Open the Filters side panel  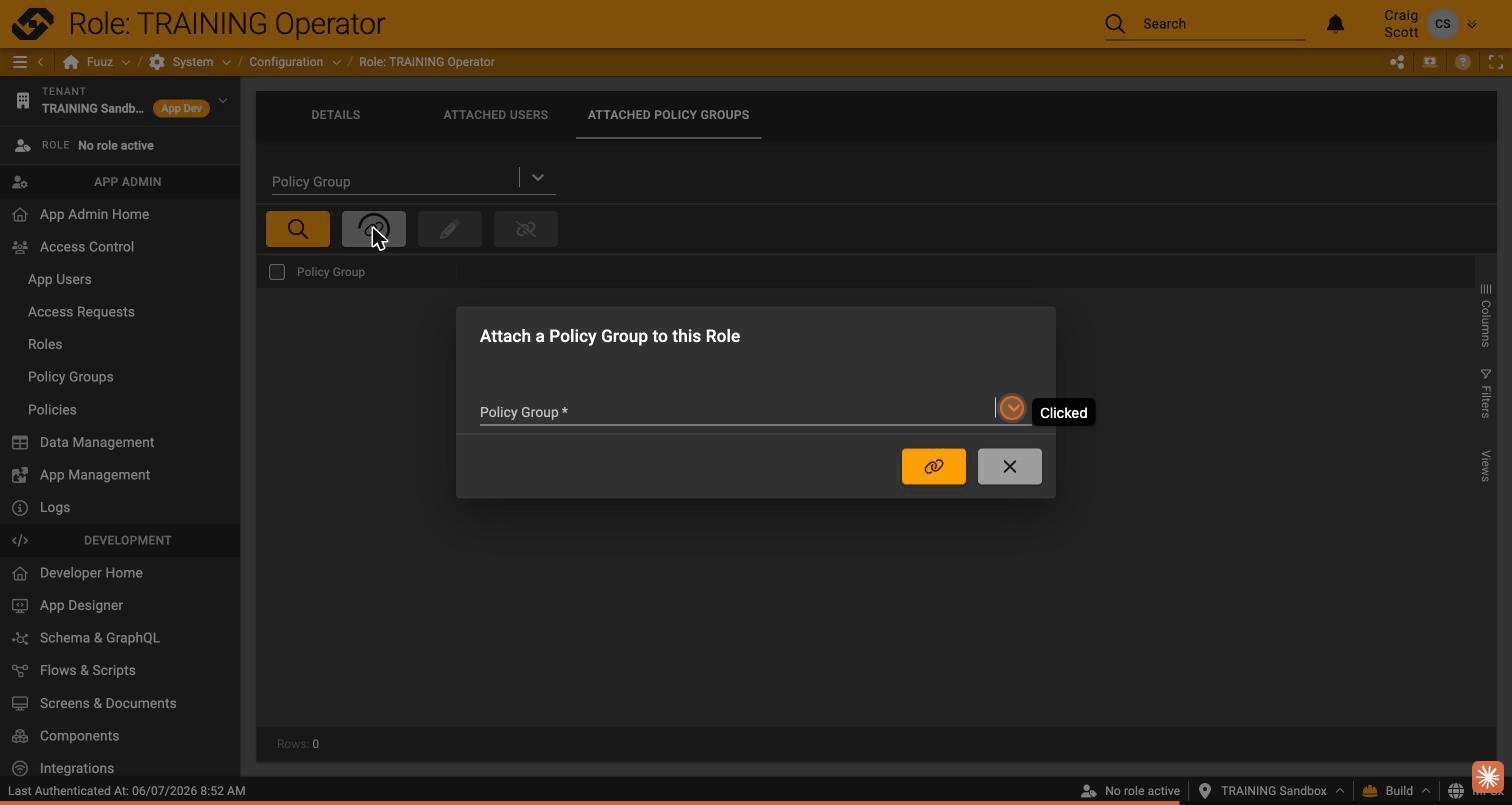coord(1485,392)
